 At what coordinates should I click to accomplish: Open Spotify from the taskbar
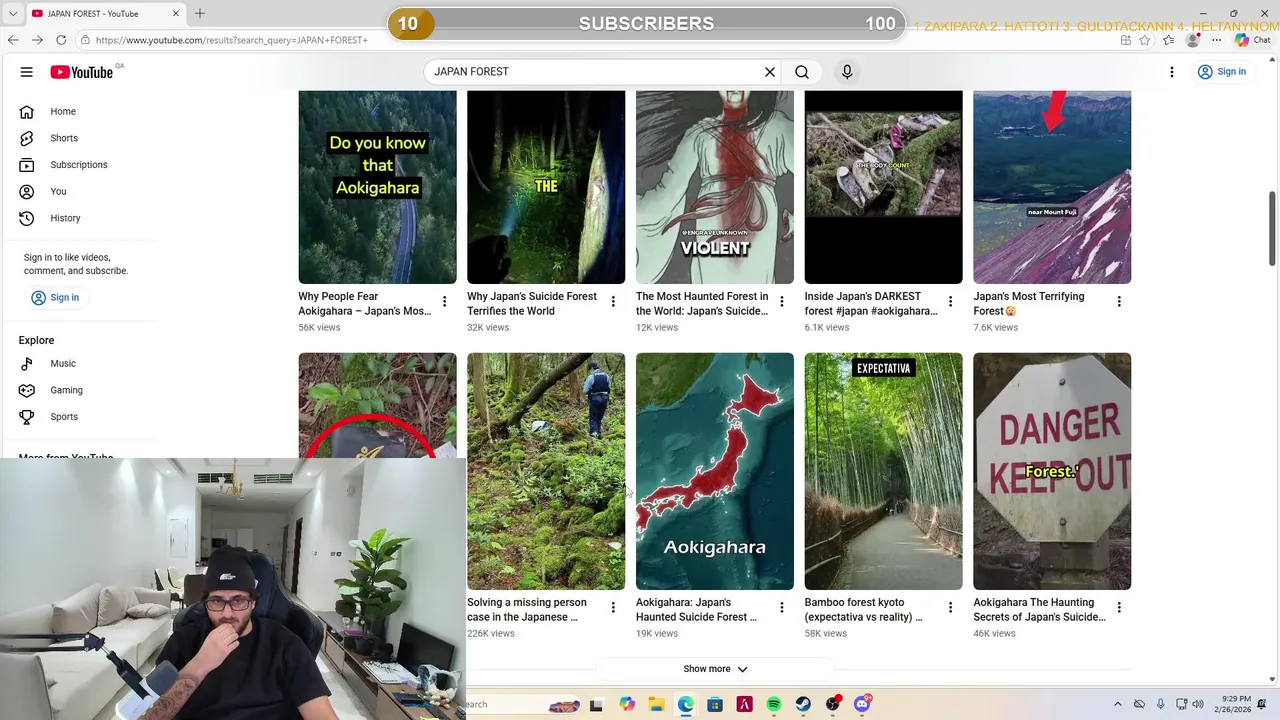[774, 704]
